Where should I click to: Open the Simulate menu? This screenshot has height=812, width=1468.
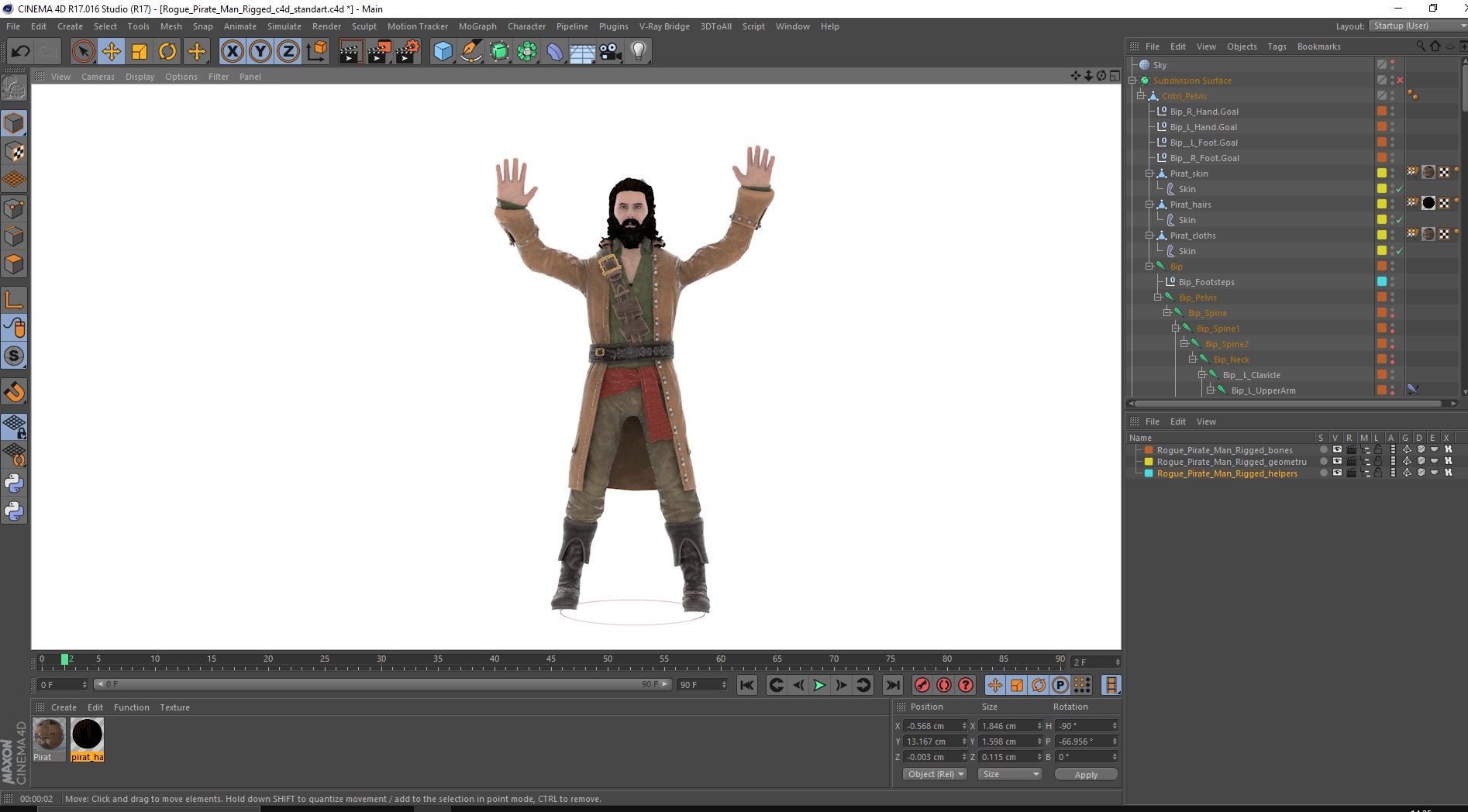tap(284, 26)
